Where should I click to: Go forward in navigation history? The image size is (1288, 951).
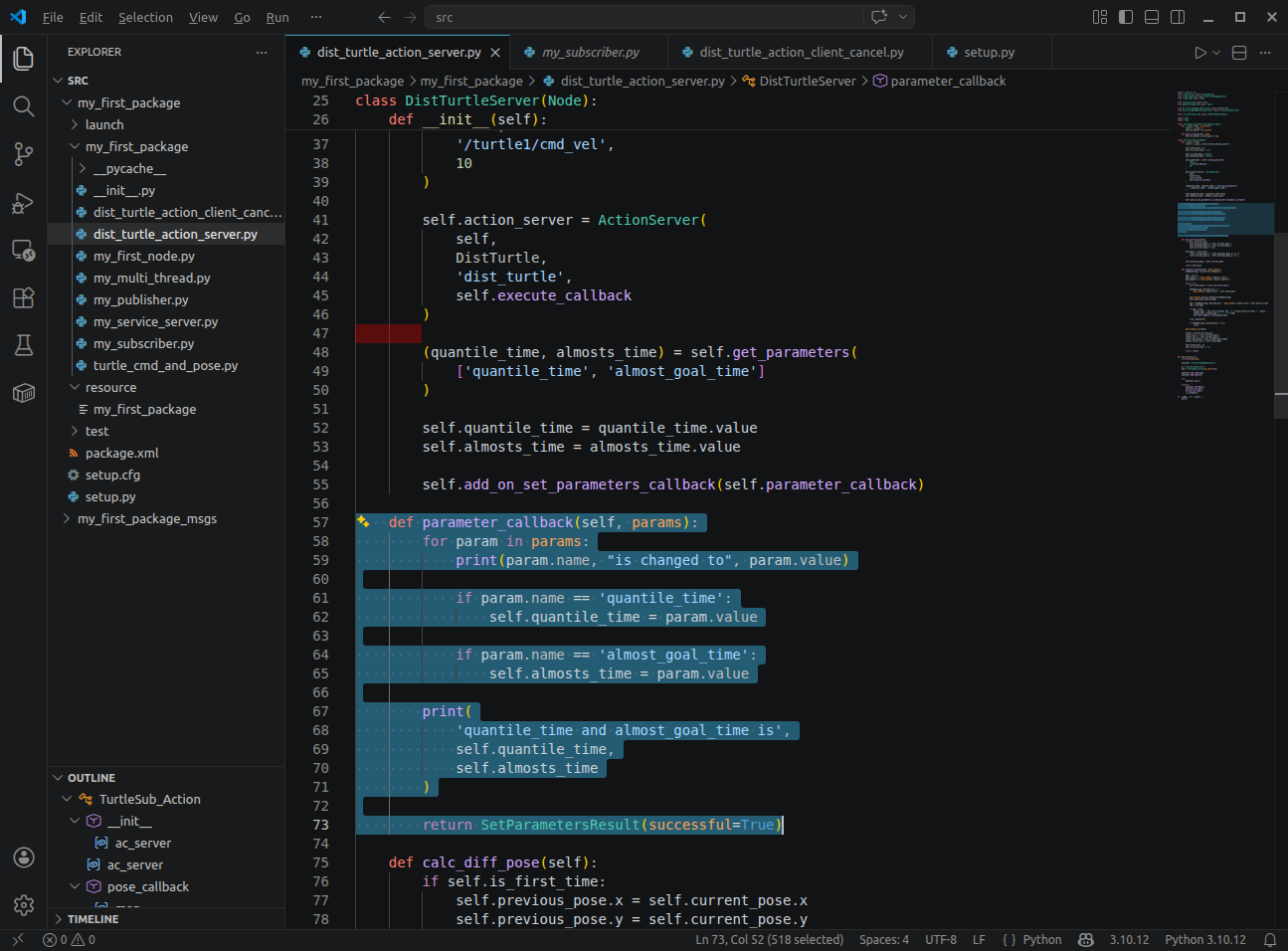[410, 17]
